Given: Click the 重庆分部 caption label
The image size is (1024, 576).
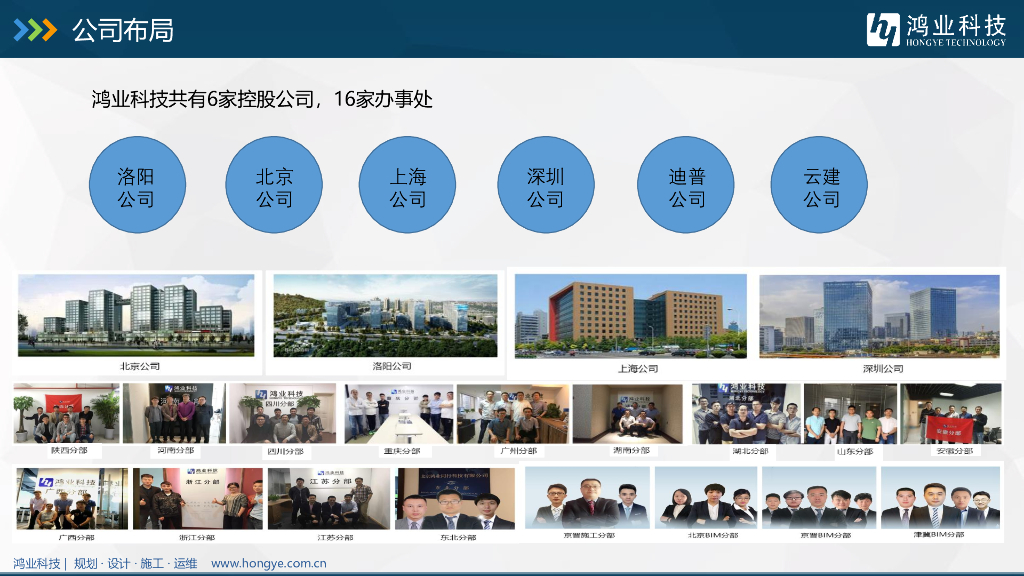Looking at the screenshot, I should coord(402,451).
